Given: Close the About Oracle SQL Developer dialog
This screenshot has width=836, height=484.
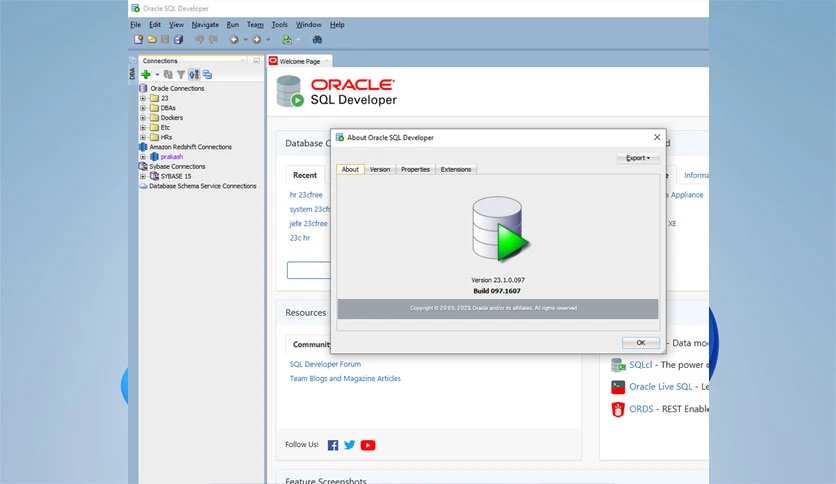Looking at the screenshot, I should pos(657,138).
